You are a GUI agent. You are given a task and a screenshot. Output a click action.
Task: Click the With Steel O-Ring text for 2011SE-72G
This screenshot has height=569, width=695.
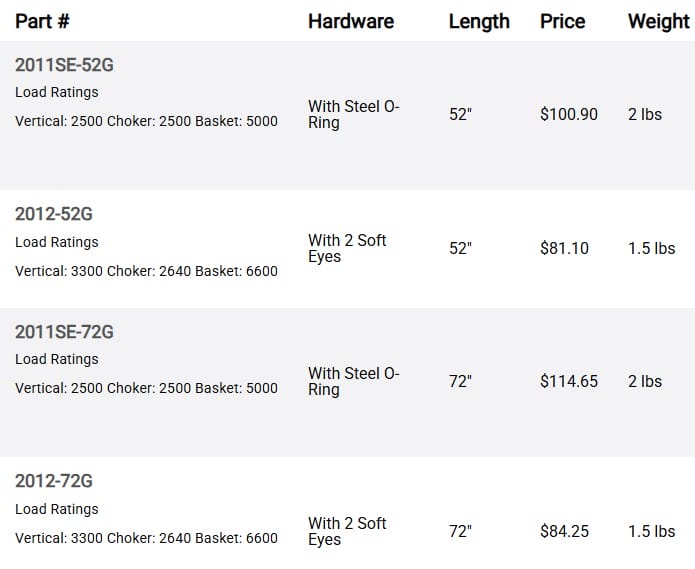coord(353,381)
